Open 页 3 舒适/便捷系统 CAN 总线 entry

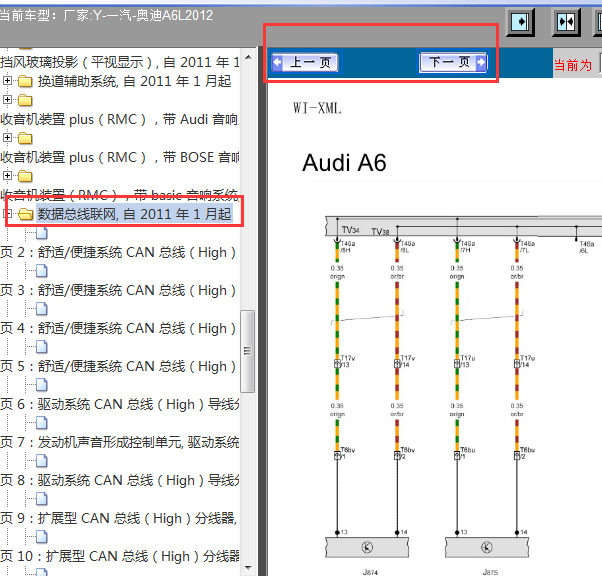pyautogui.click(x=118, y=290)
